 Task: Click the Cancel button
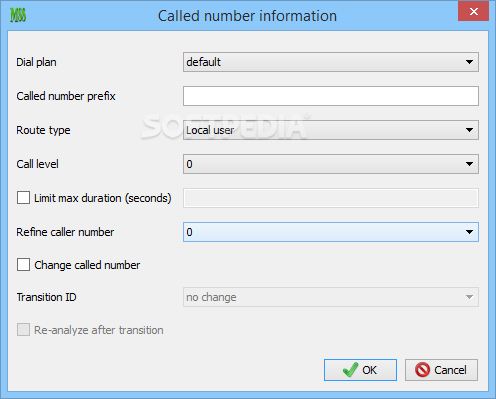click(441, 370)
